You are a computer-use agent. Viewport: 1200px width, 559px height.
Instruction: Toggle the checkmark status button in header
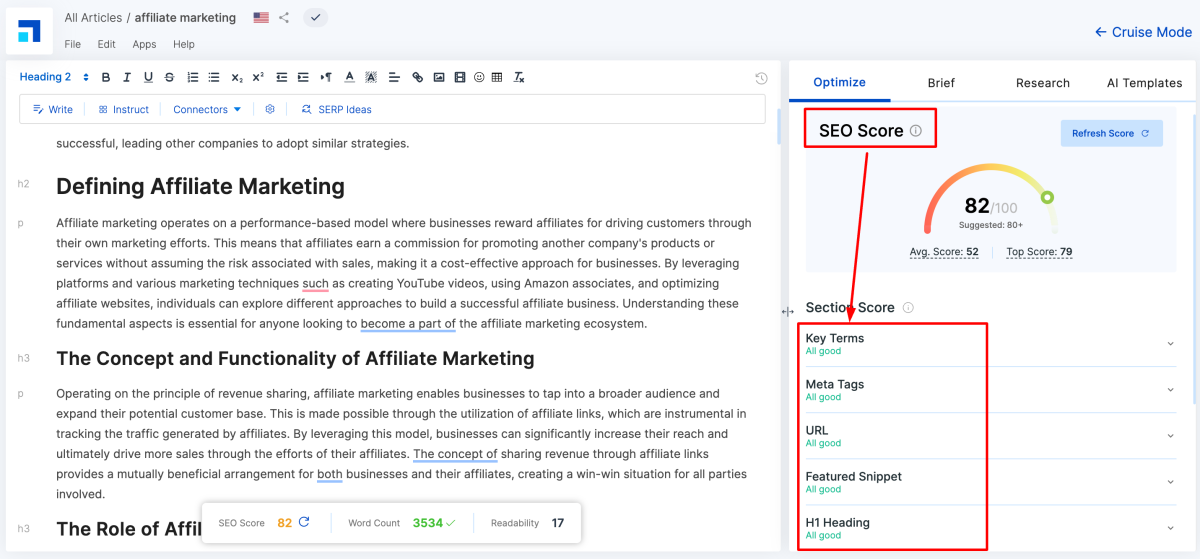pyautogui.click(x=314, y=18)
